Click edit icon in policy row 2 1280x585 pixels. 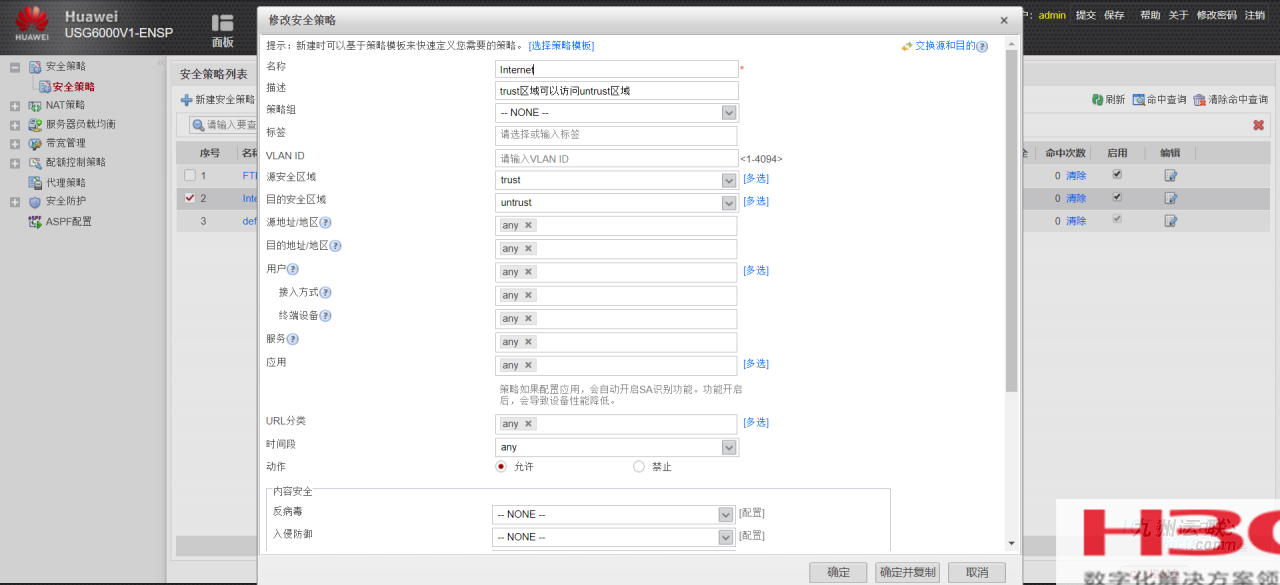point(1171,198)
